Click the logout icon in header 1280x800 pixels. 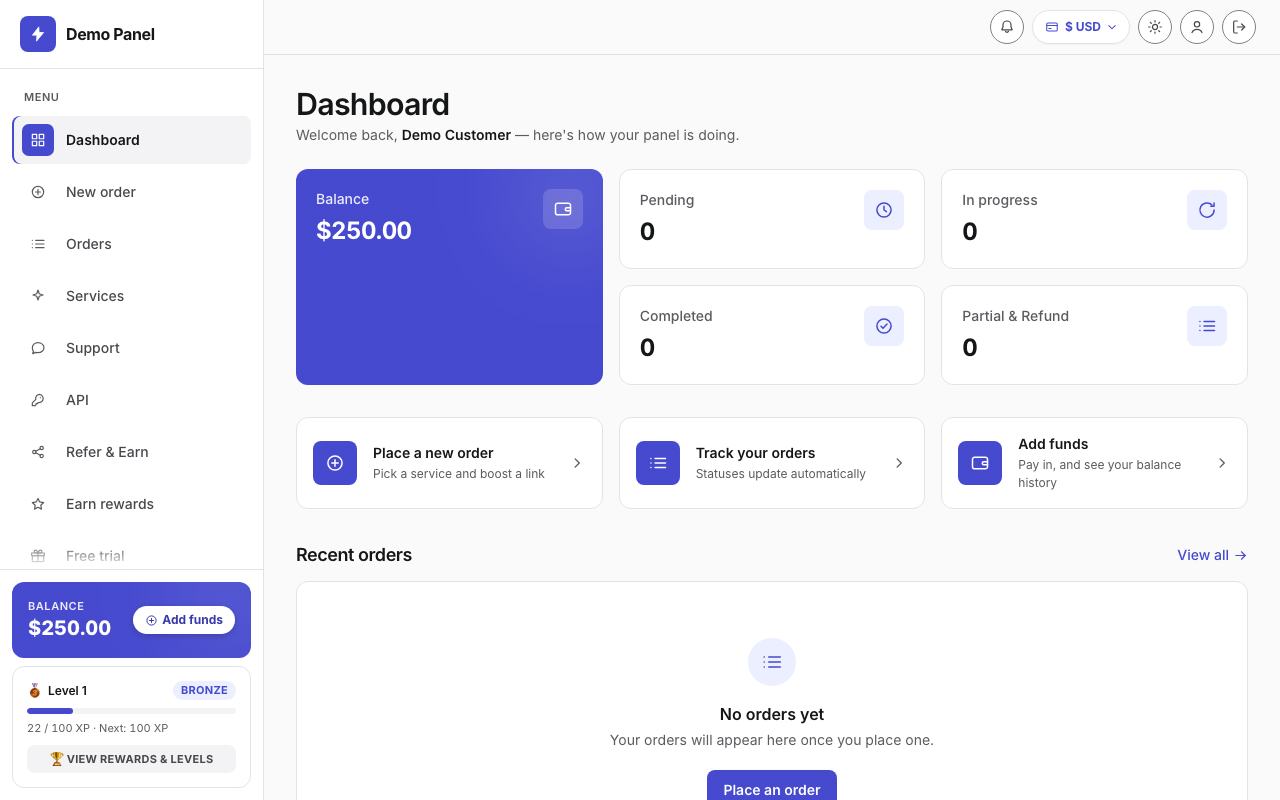1239,27
